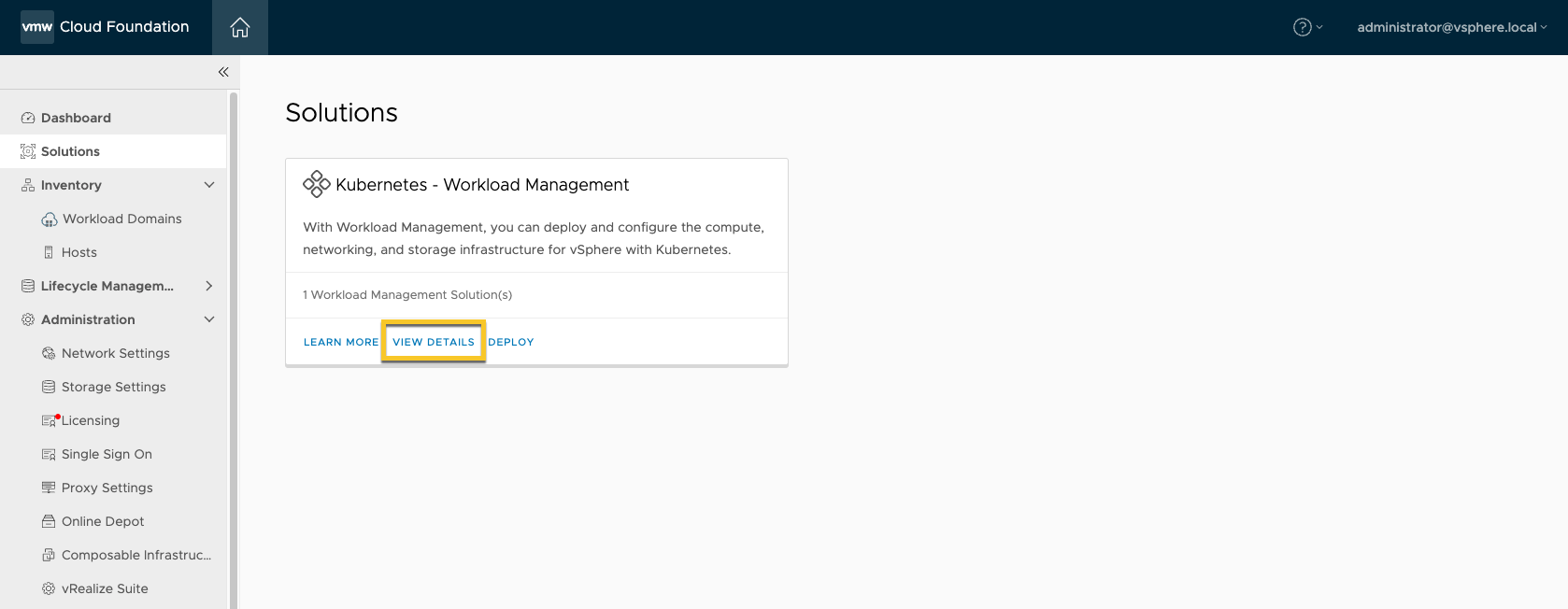Click the Administration label in the sidebar
The height and width of the screenshot is (609, 1568).
pyautogui.click(x=88, y=319)
